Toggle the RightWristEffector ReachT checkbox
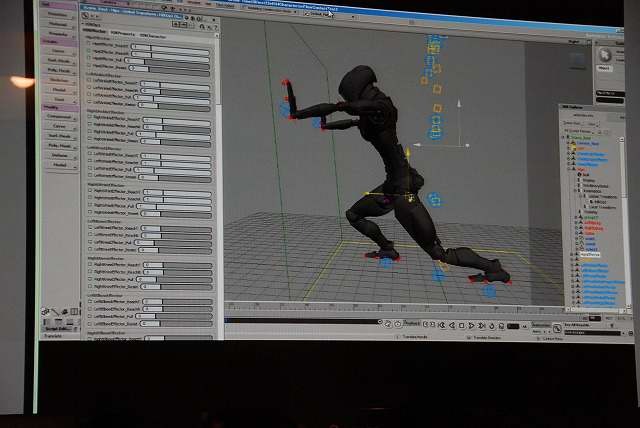The height and width of the screenshot is (428, 640). coord(90,117)
